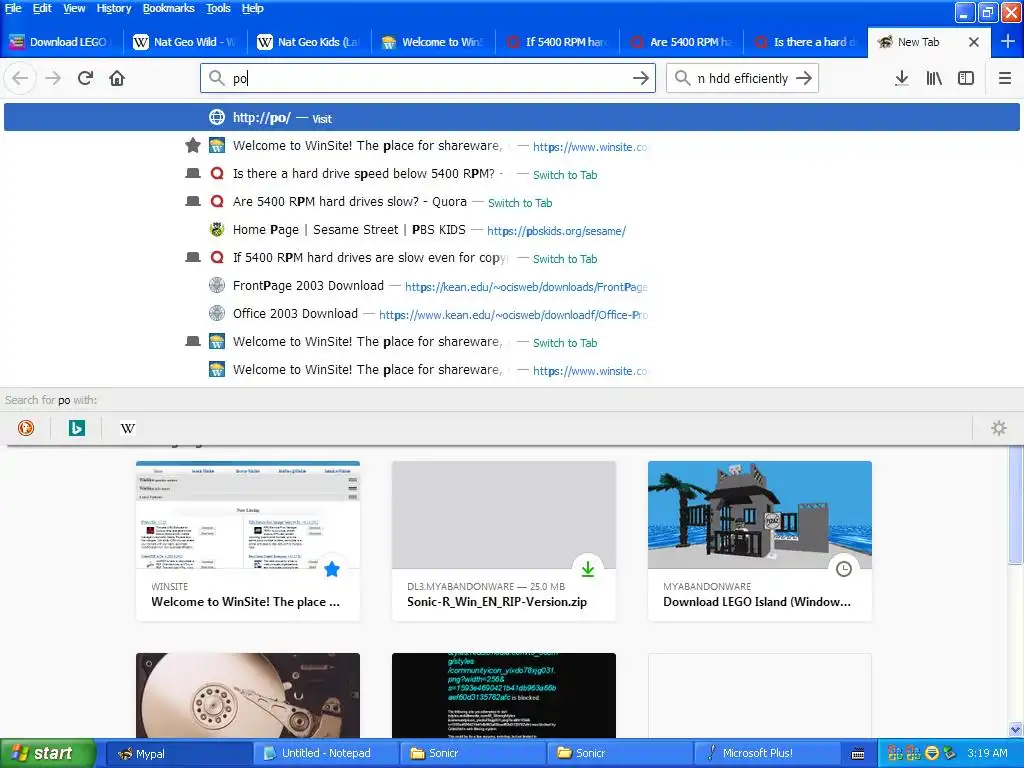Open the Download LEGO Island tile
The image size is (1024, 768).
[x=760, y=541]
